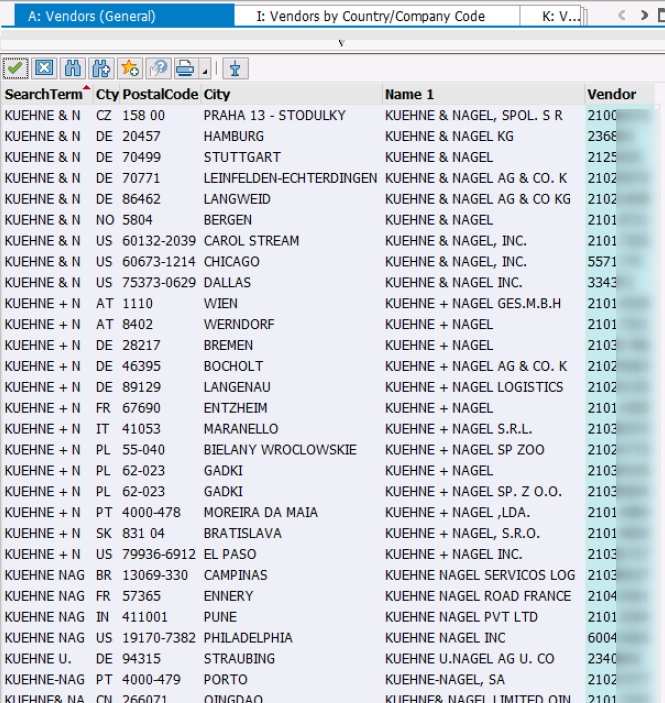
Task: Switch to Vendors by Country/Company Code tab
Action: [377, 16]
